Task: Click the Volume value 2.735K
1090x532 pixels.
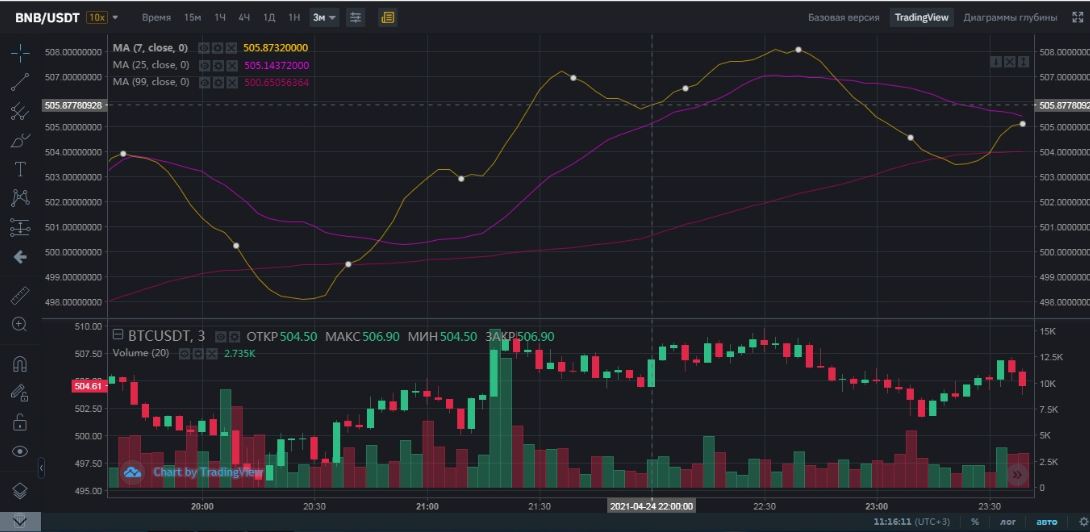Action: 240,353
